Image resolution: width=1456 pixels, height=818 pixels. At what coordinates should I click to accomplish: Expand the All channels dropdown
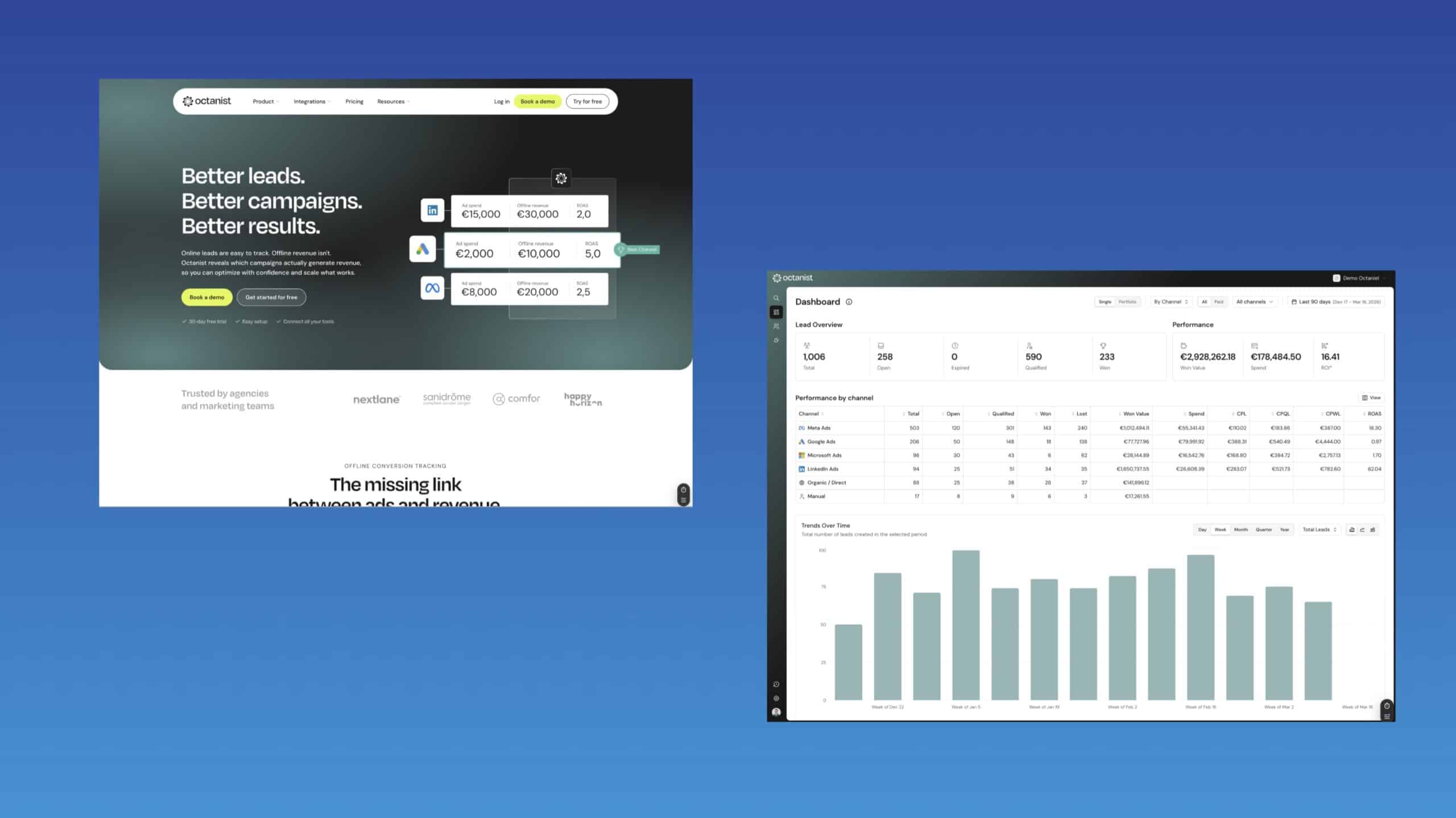1254,302
